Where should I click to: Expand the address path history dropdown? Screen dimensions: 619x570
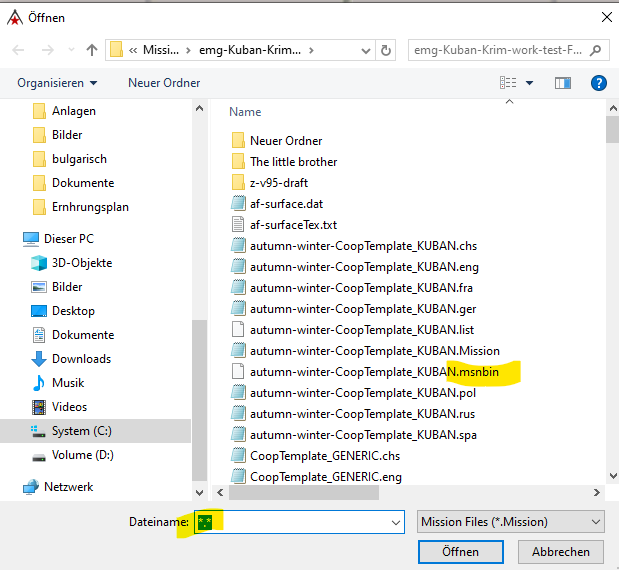[366, 51]
